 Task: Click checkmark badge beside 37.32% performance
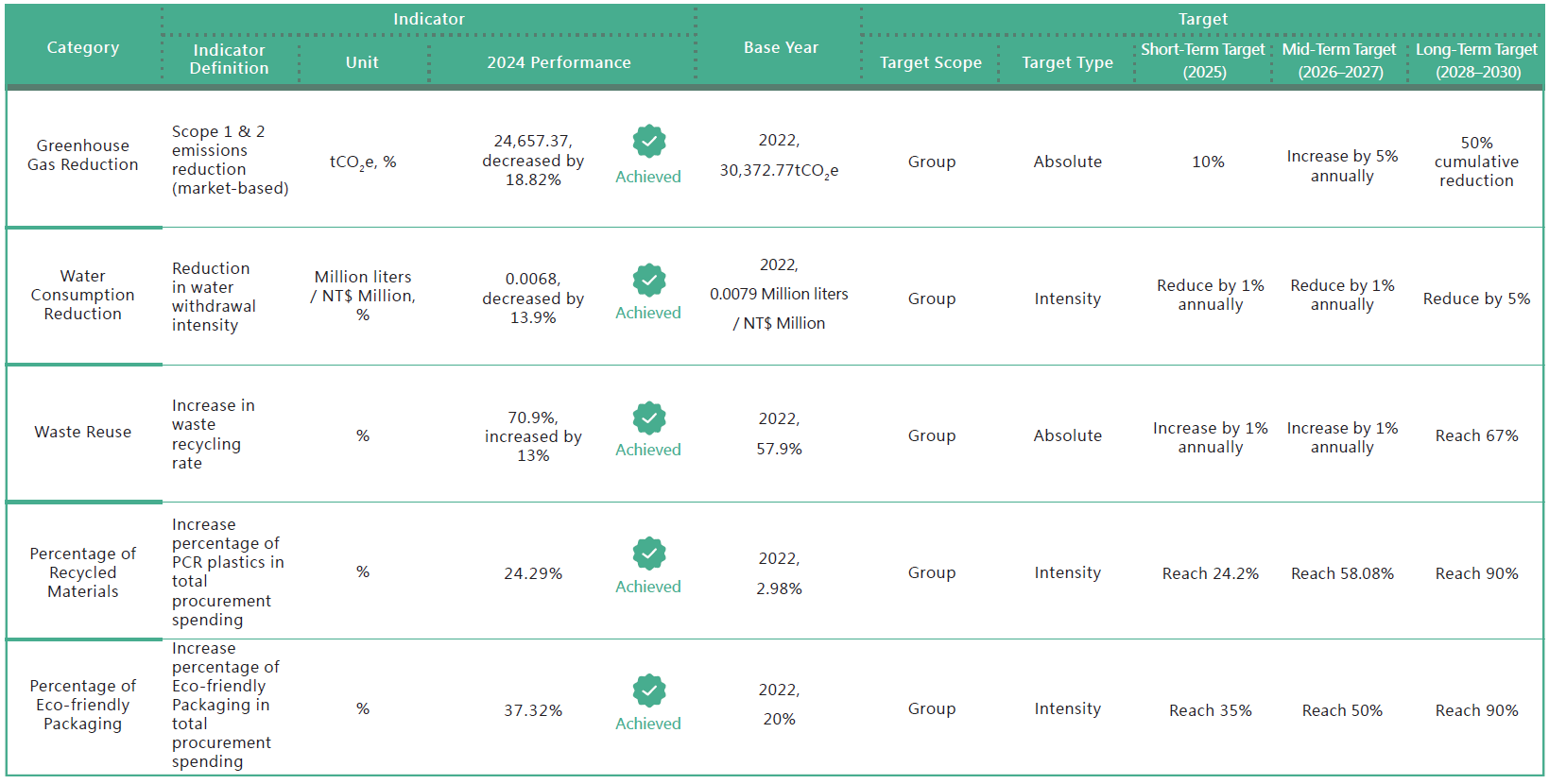click(648, 690)
